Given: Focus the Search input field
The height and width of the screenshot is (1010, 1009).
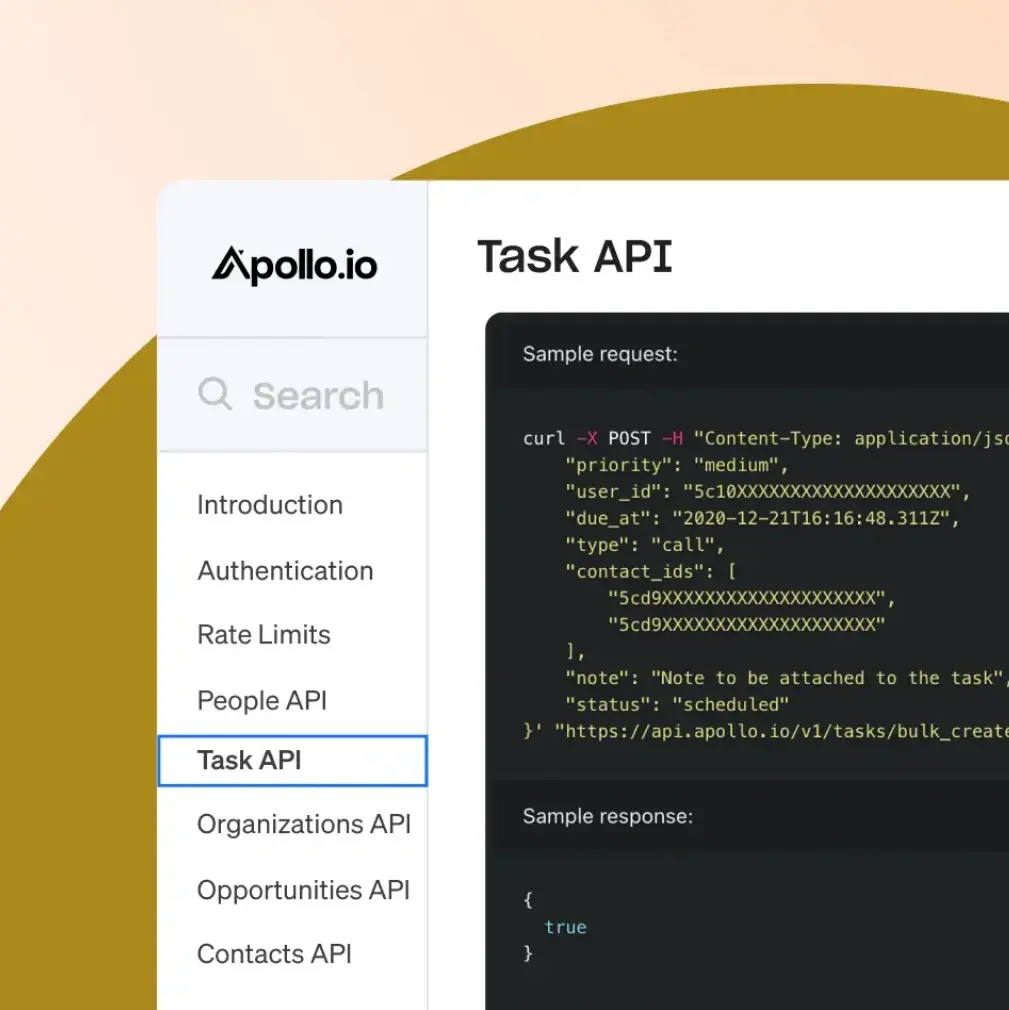Looking at the screenshot, I should pyautogui.click(x=317, y=396).
